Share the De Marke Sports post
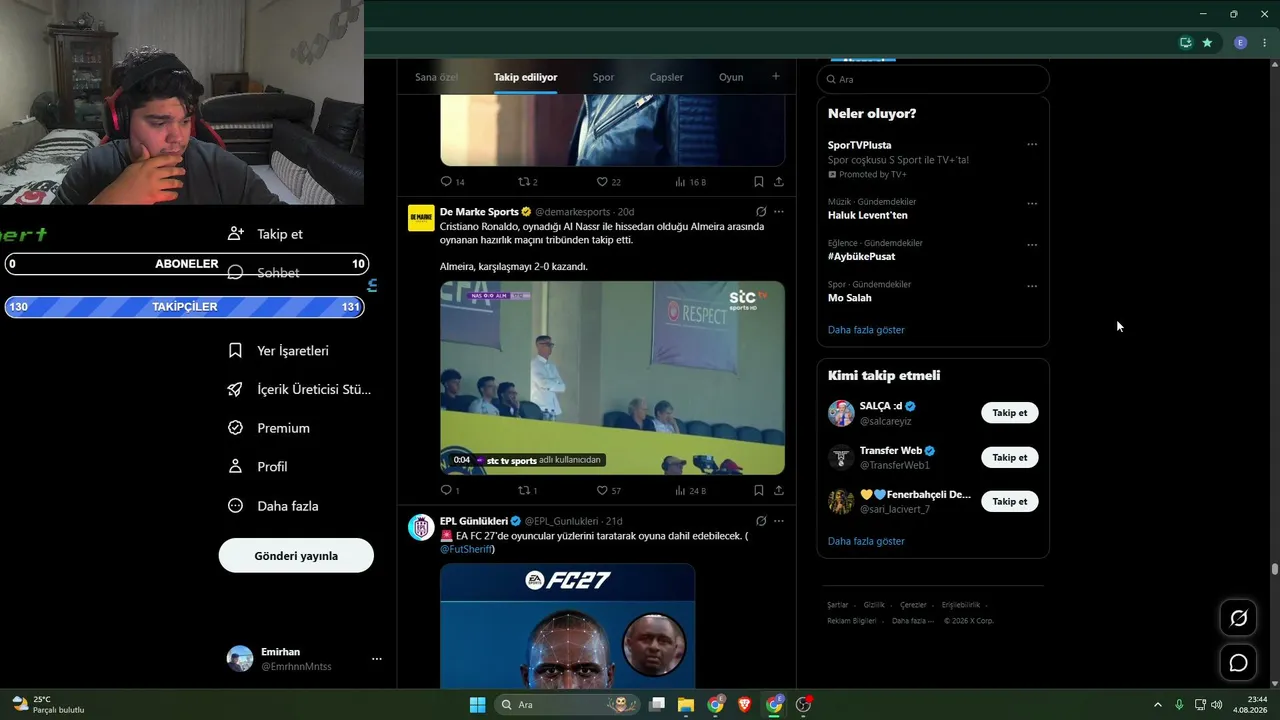The width and height of the screenshot is (1280, 720). (x=779, y=491)
